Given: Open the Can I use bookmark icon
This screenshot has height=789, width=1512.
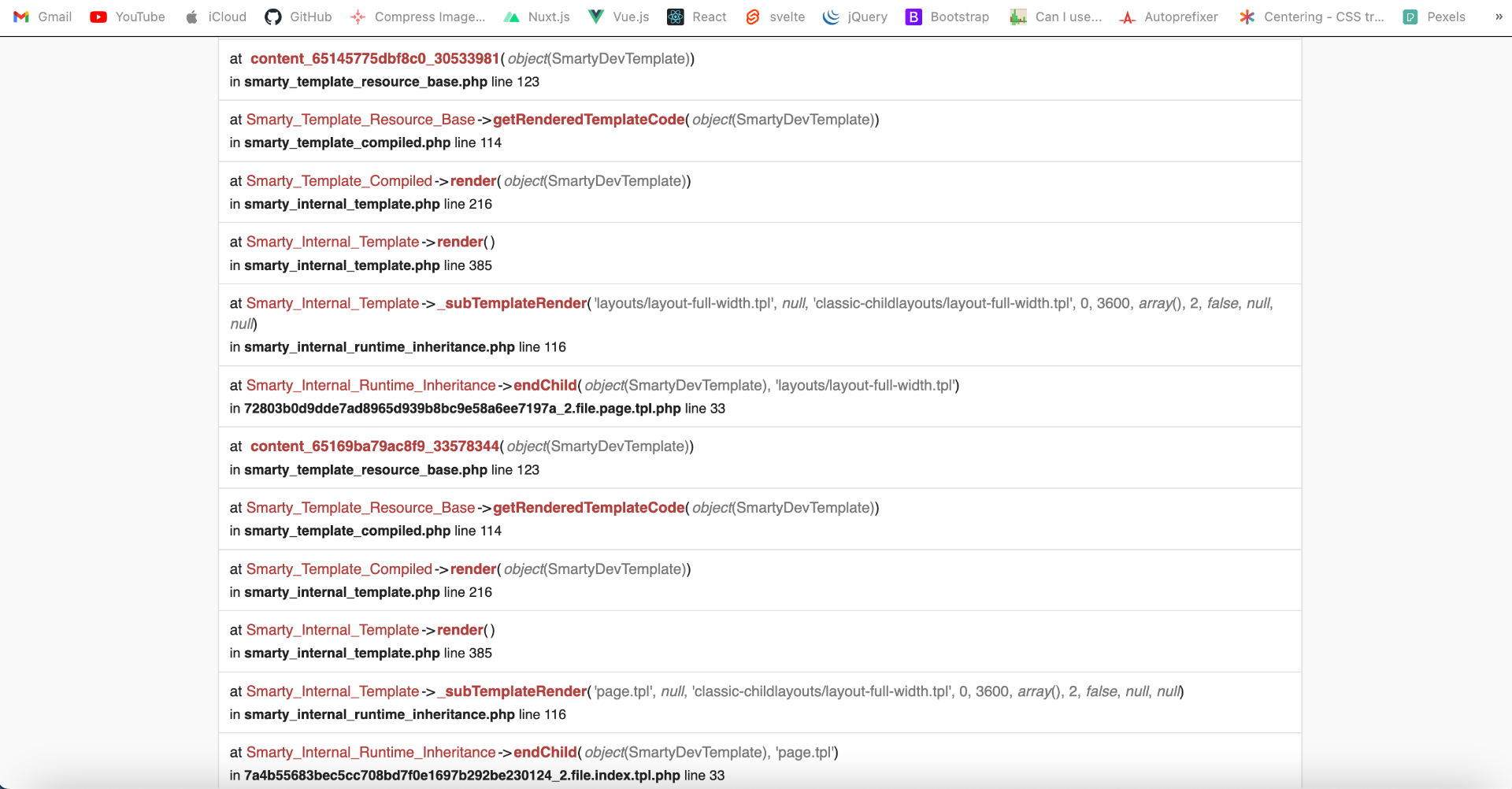Looking at the screenshot, I should point(1018,17).
